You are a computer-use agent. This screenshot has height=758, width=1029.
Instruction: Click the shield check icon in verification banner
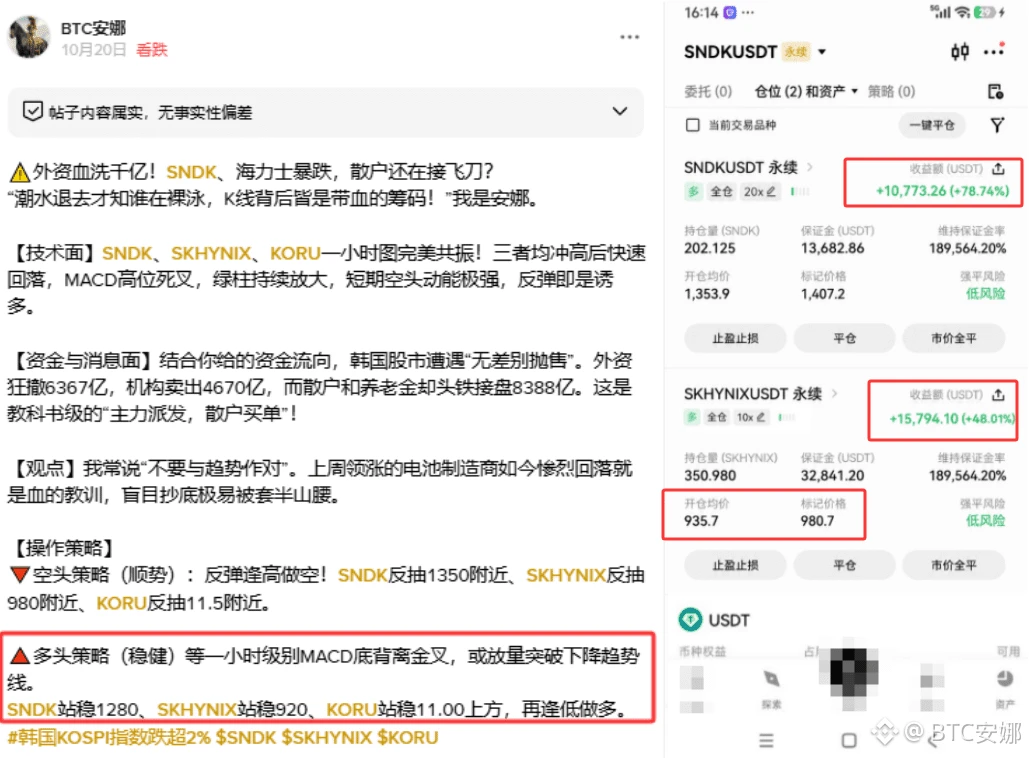click(32, 112)
